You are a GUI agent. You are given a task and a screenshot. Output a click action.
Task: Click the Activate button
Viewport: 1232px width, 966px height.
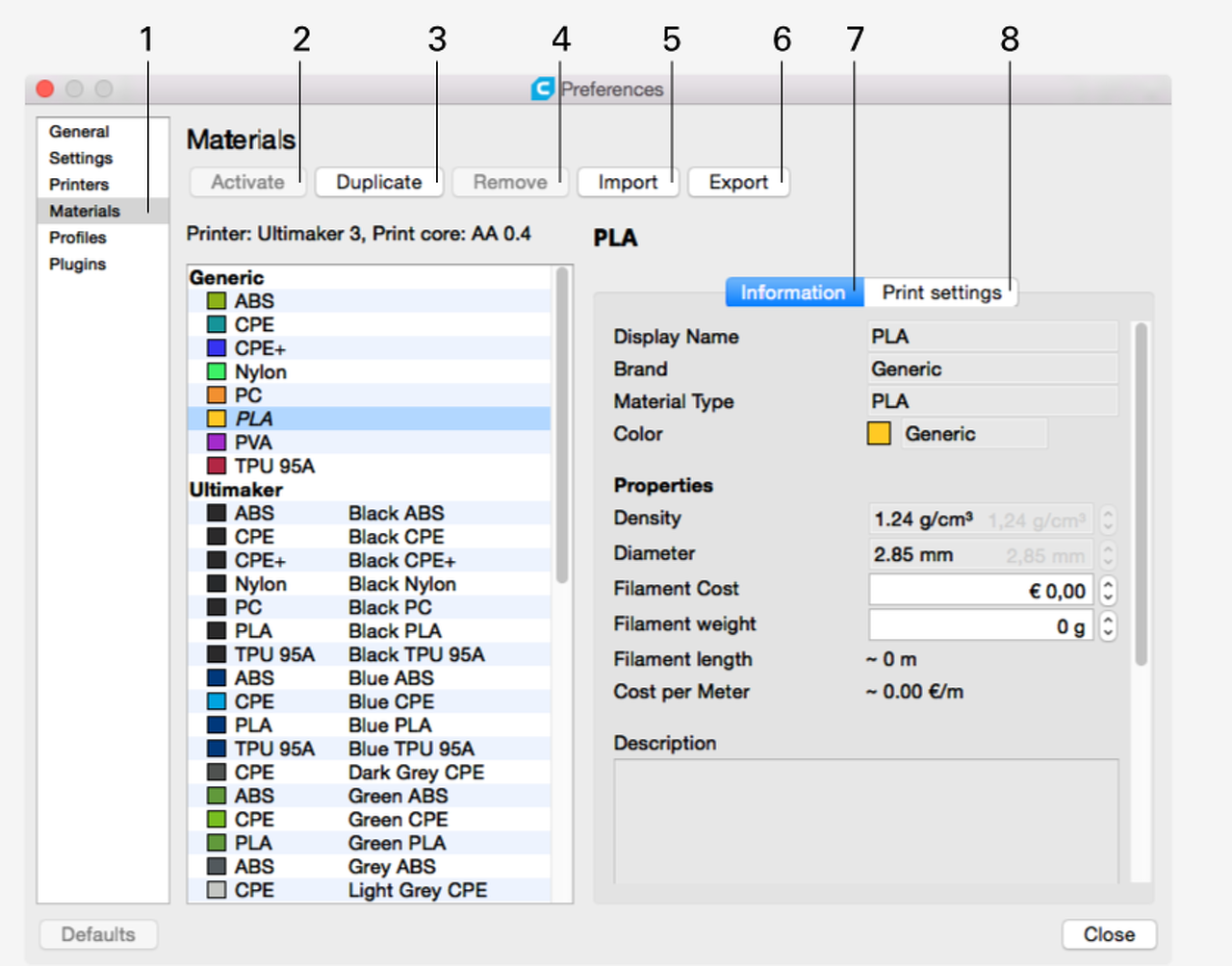(247, 182)
